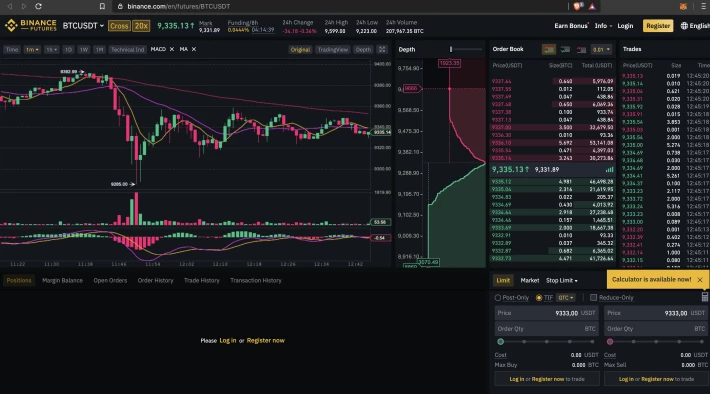Open the Technical Ind indicators menu
710x394 pixels.
[127, 49]
